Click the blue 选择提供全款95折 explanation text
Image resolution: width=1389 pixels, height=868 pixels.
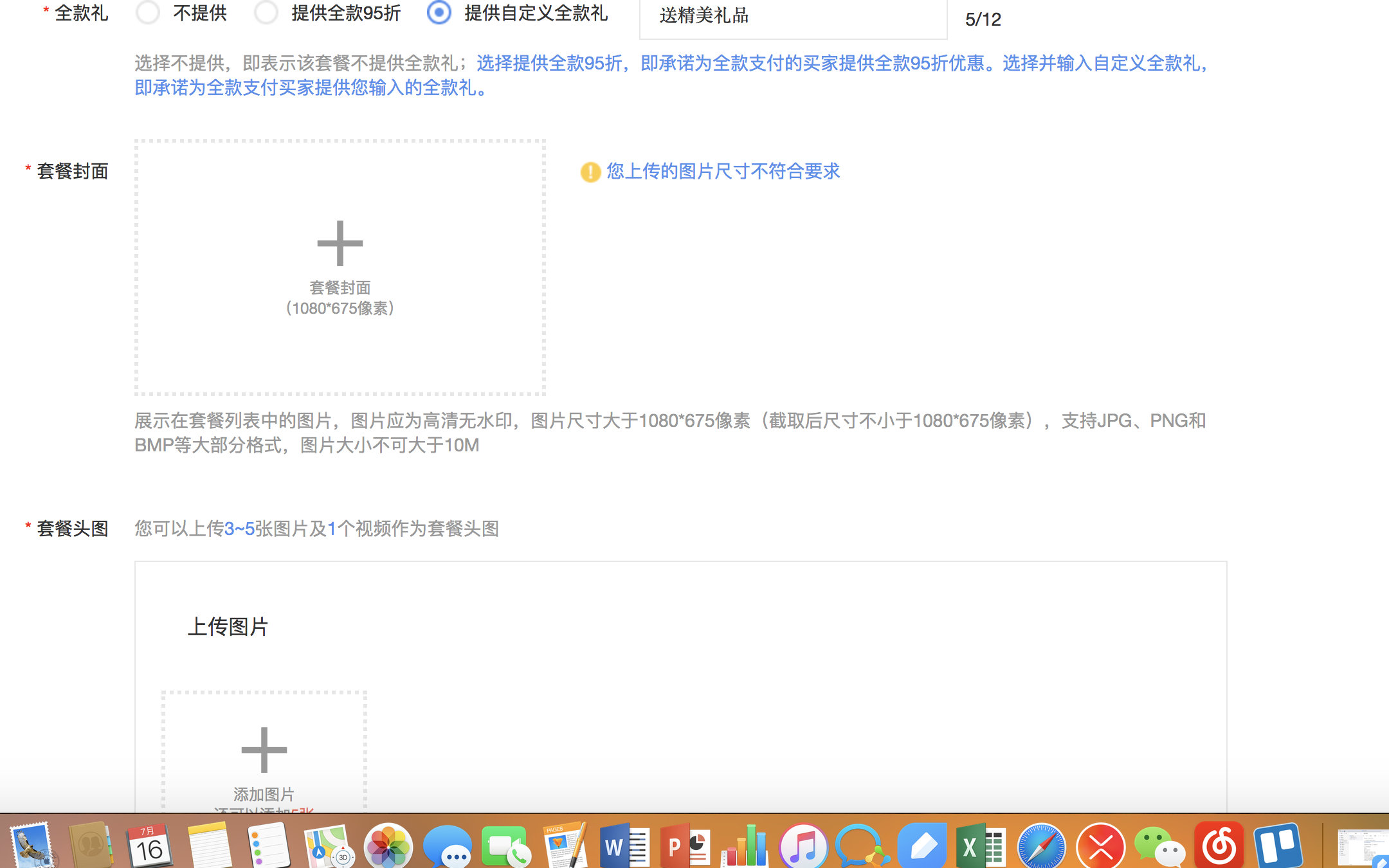(671, 75)
